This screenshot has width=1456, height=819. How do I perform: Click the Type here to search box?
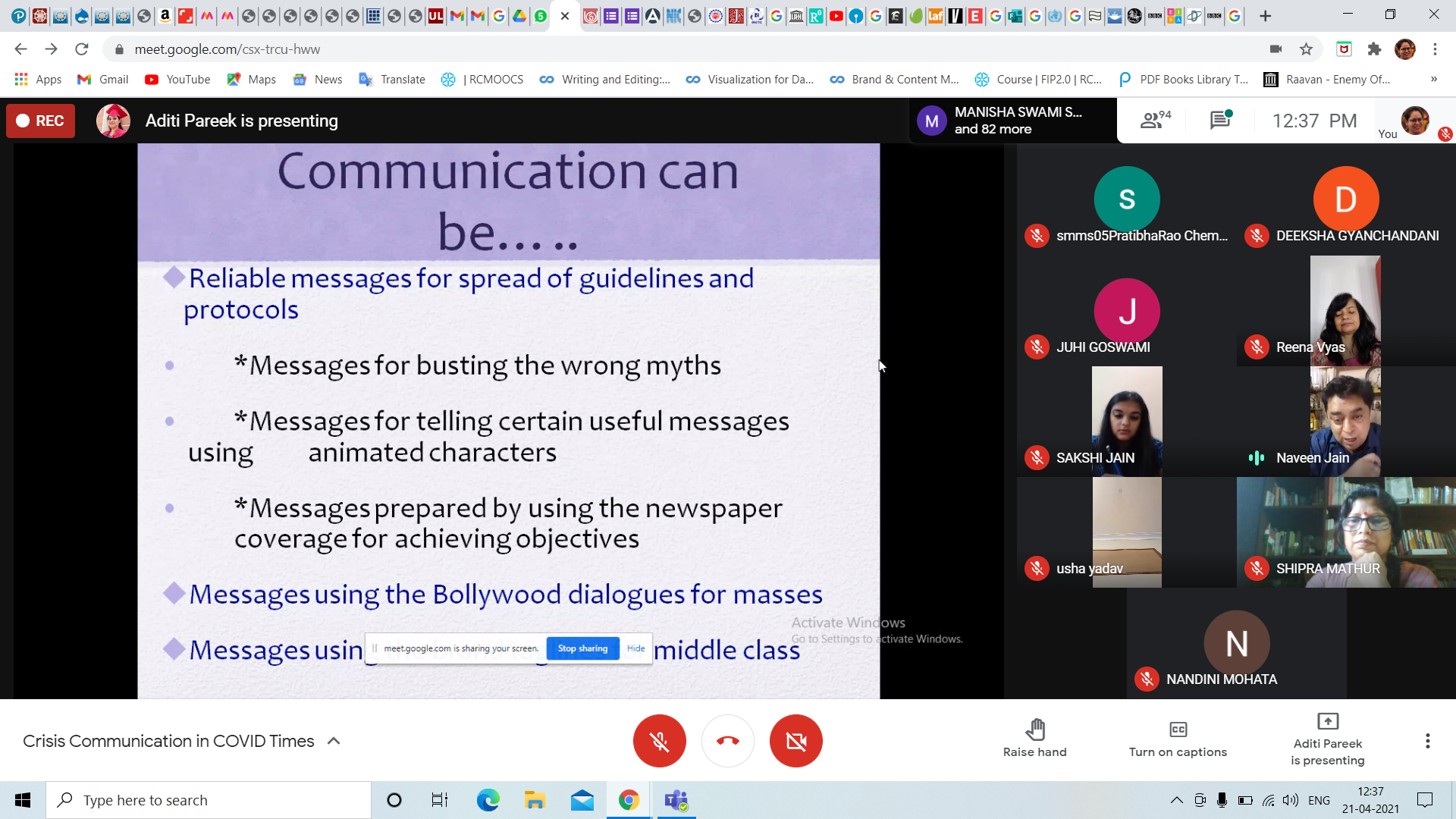click(x=209, y=800)
